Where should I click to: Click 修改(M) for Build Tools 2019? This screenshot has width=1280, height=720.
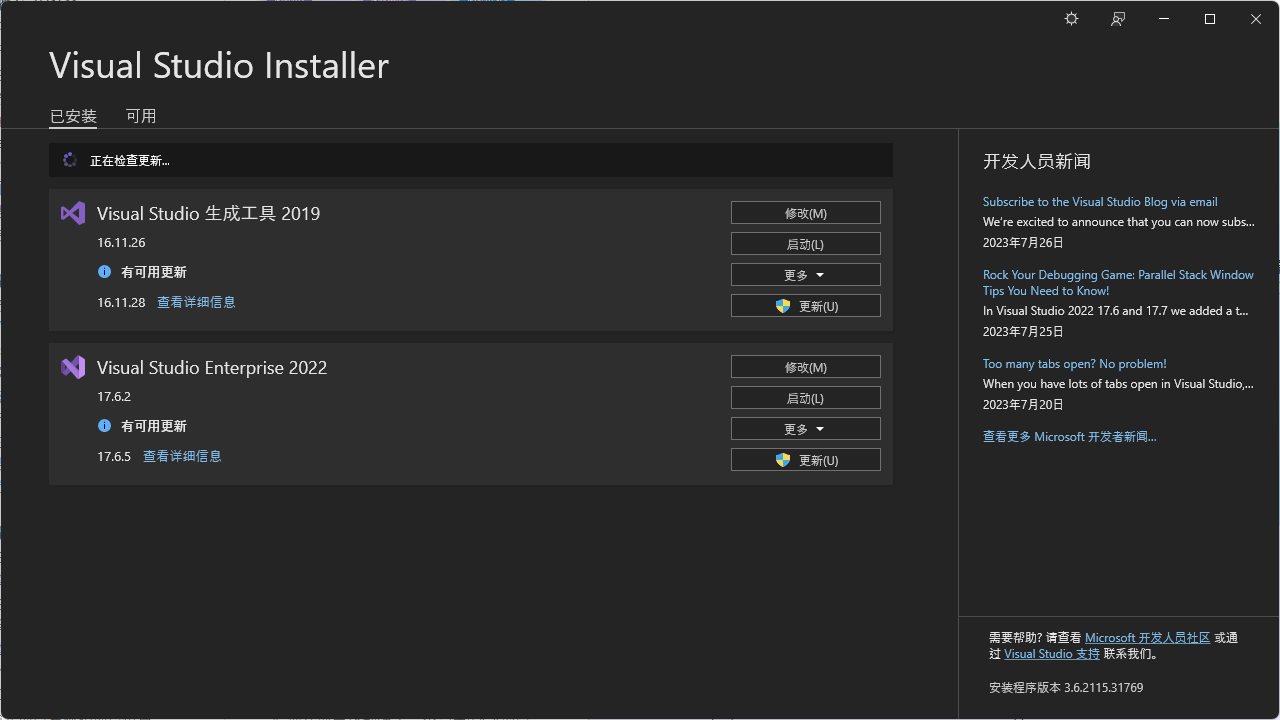(806, 213)
